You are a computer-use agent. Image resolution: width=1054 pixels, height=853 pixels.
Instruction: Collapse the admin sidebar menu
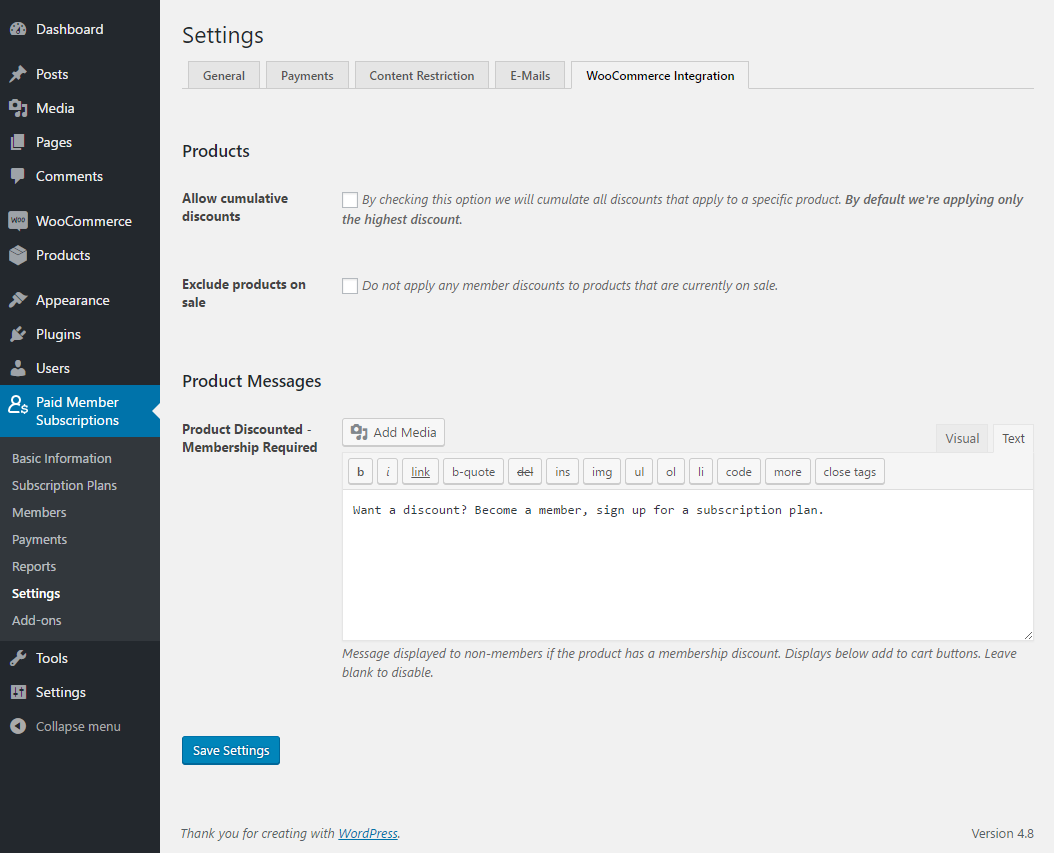click(66, 727)
